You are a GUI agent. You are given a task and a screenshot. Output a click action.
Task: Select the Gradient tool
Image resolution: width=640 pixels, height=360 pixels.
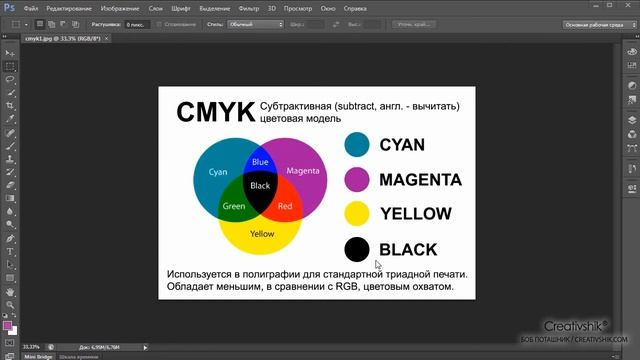[10, 198]
